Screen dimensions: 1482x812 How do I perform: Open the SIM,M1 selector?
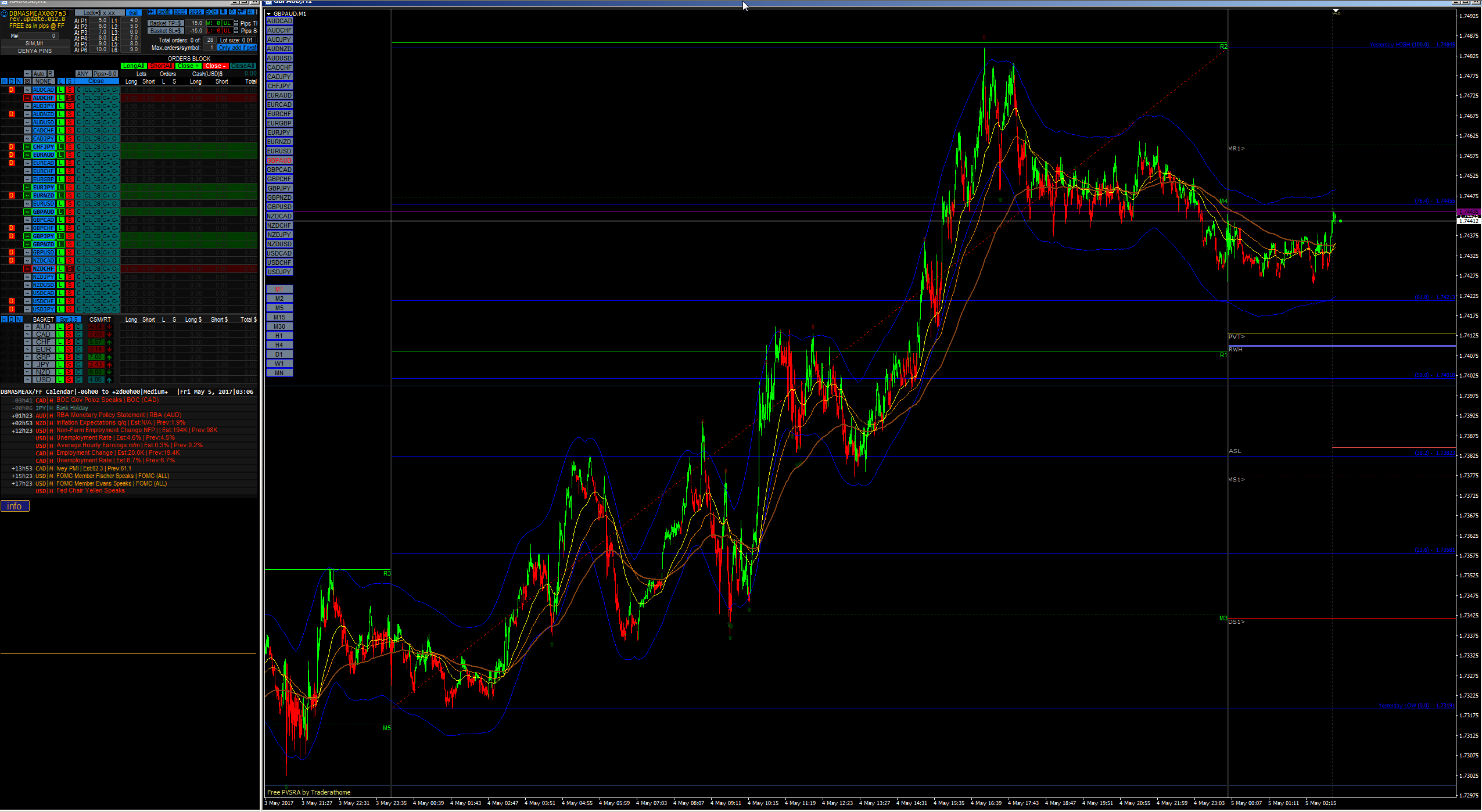(35, 43)
